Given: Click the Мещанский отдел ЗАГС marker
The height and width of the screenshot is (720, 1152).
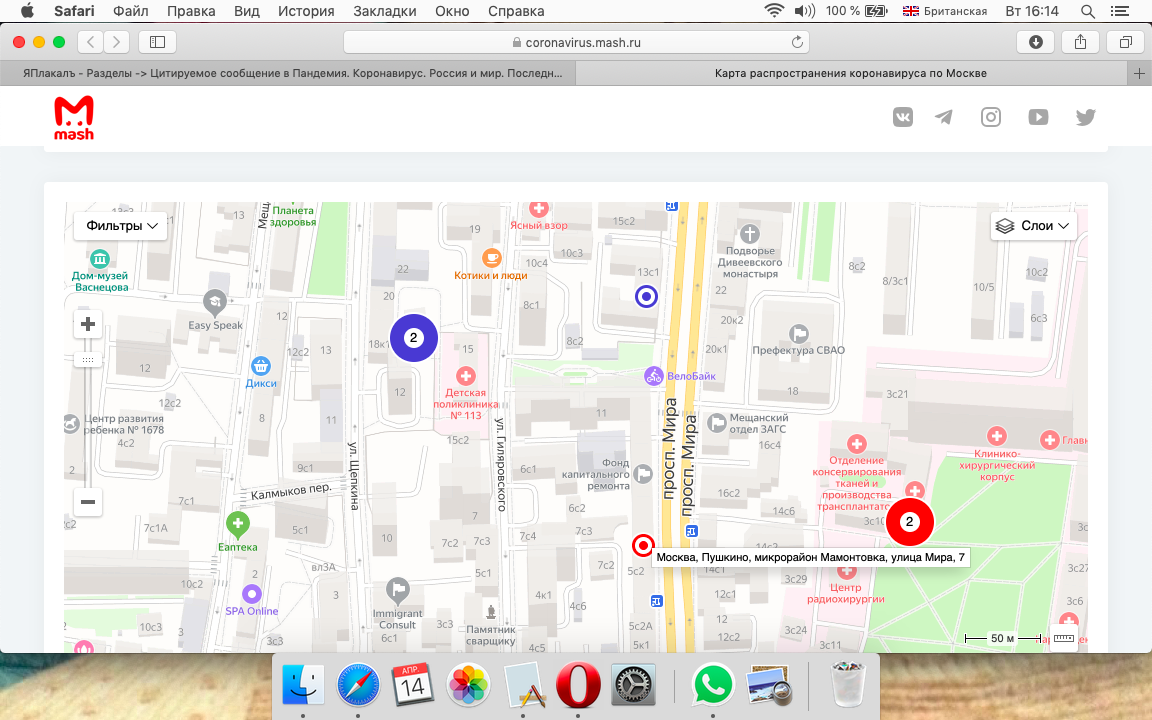Looking at the screenshot, I should (717, 423).
